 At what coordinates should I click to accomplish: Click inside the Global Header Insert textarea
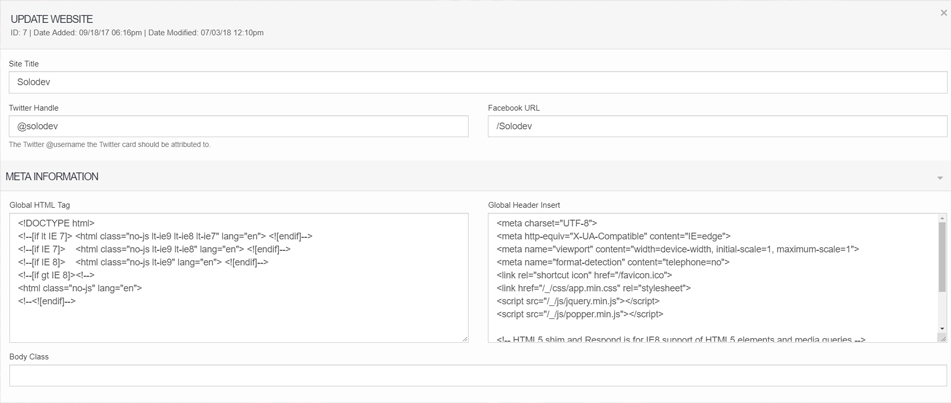[x=713, y=277]
